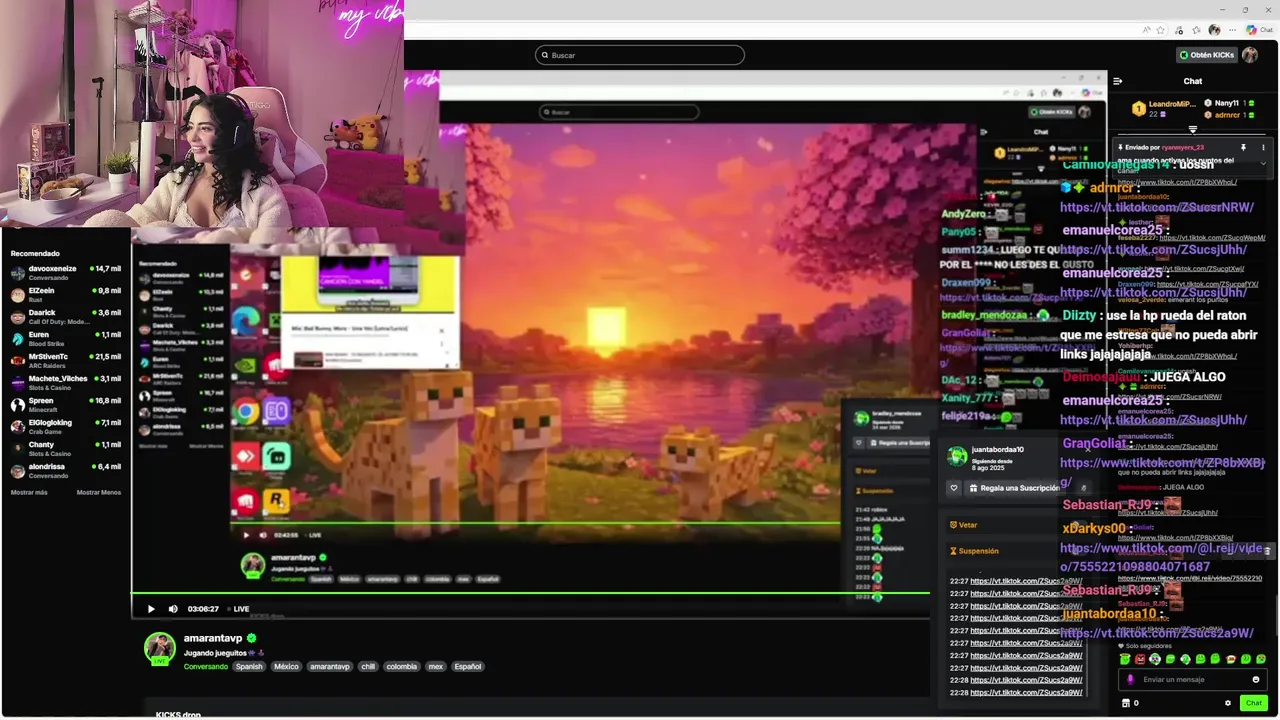Open admrcr tiktok link ZSucsrNRW
The width and height of the screenshot is (1280, 720).
(x=1157, y=207)
